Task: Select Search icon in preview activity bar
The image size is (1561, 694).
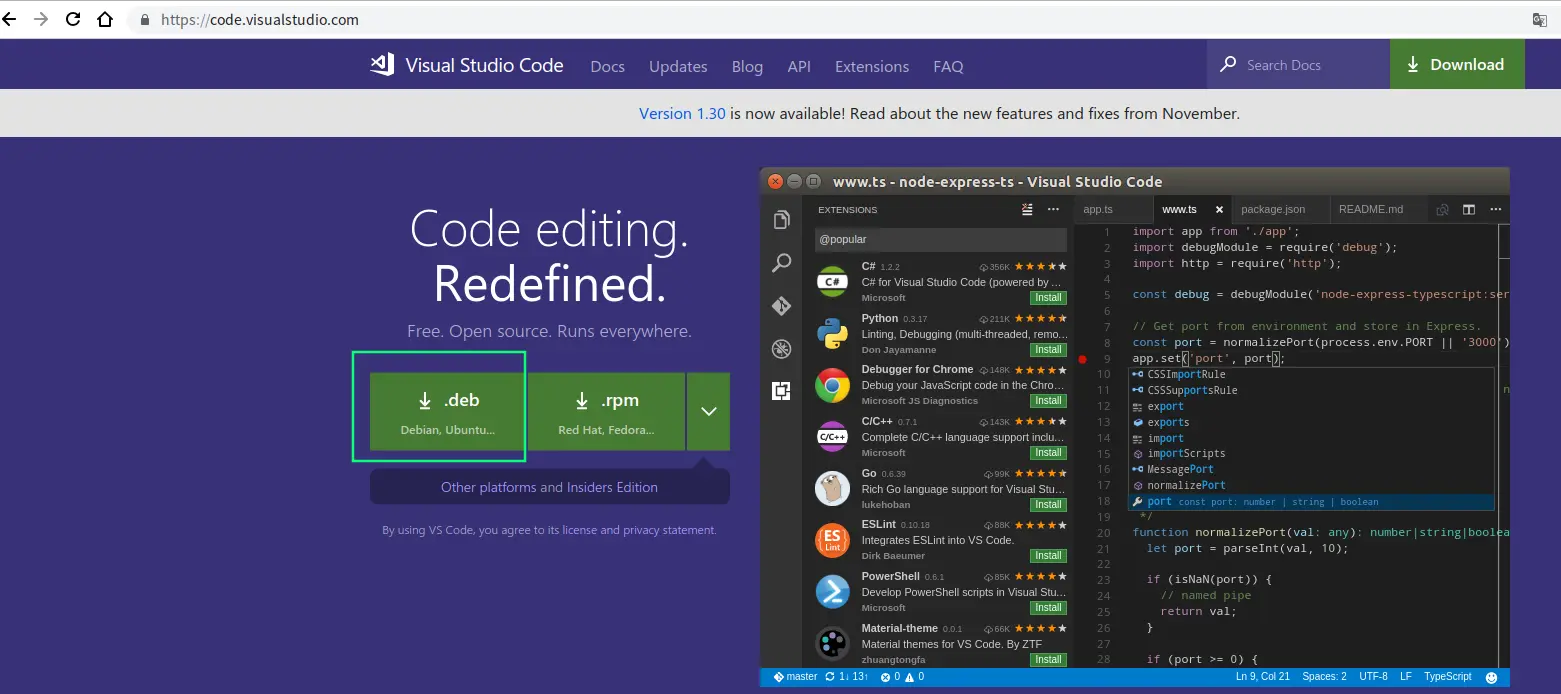Action: click(x=782, y=263)
